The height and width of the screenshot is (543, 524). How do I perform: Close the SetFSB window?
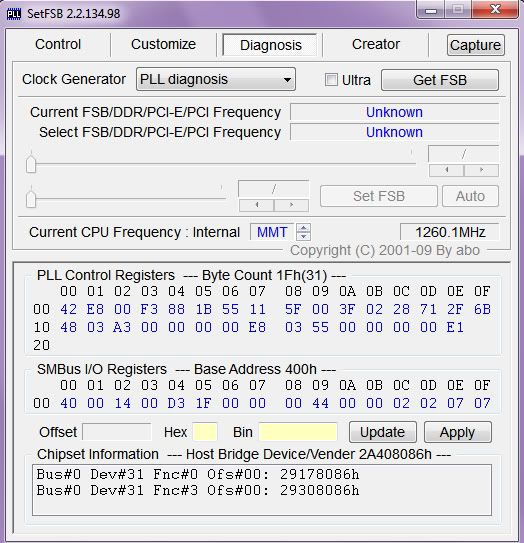[495, 10]
